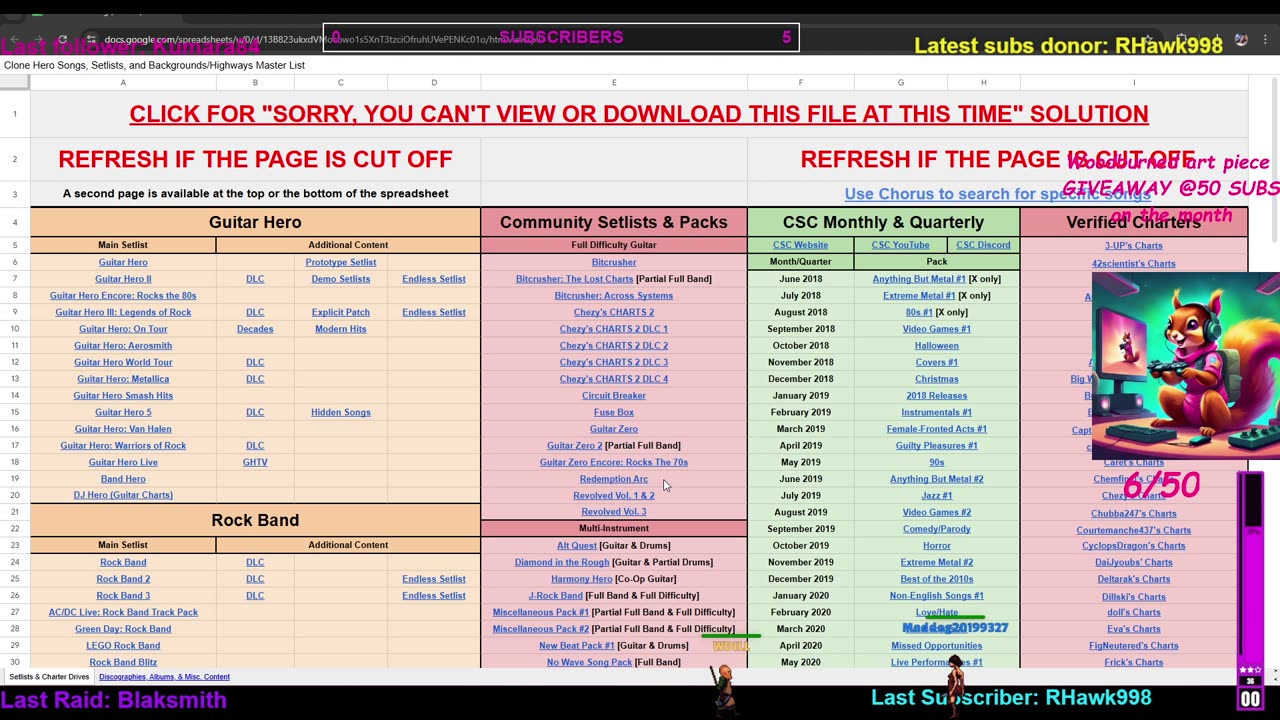1280x720 pixels.
Task: Open Anything But Metal #1 pack link
Action: (x=919, y=279)
